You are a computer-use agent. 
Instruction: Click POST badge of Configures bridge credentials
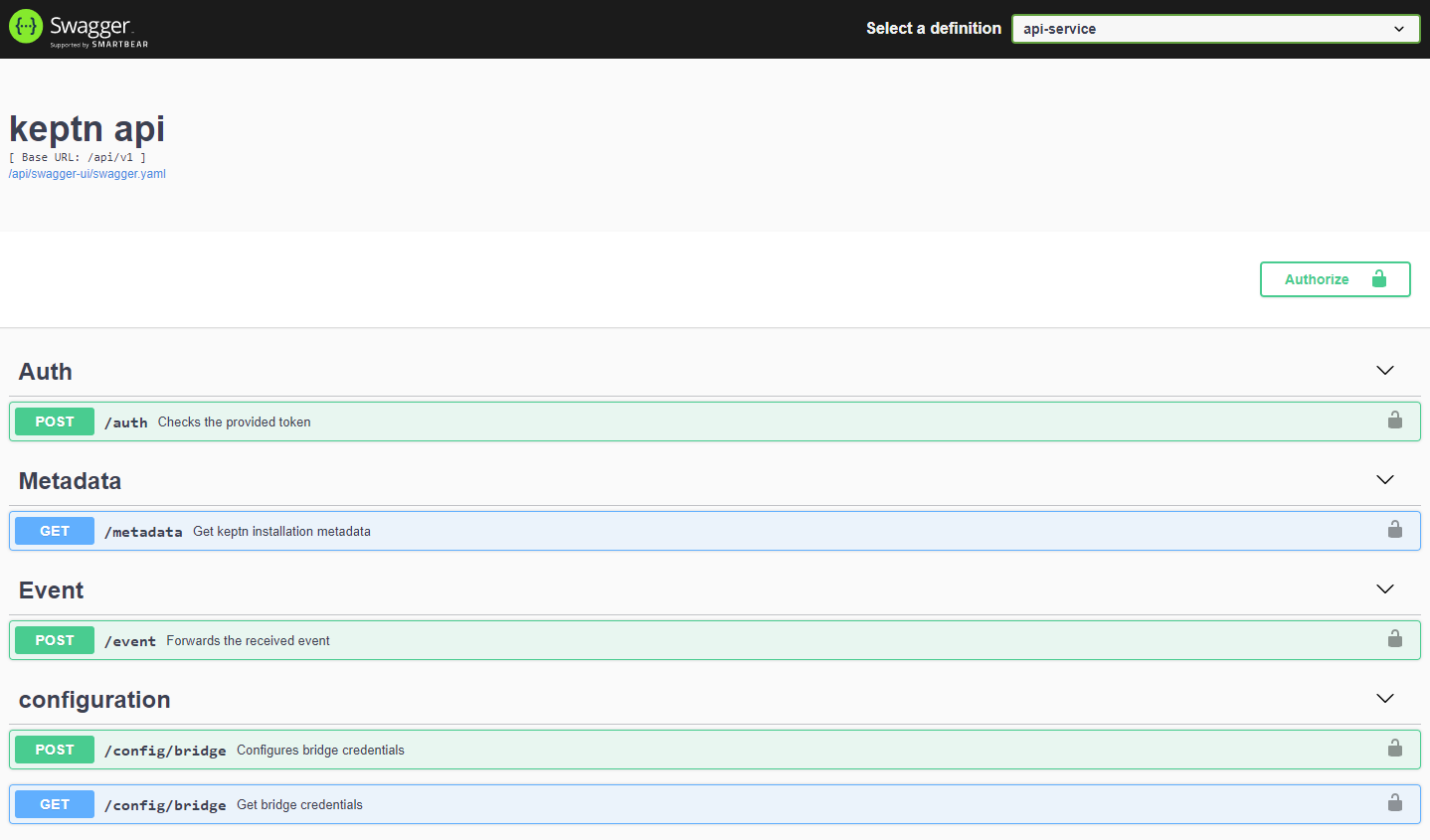pos(55,750)
